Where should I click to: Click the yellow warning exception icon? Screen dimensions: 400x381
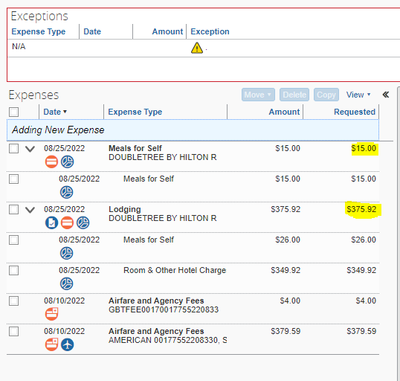pos(197,48)
